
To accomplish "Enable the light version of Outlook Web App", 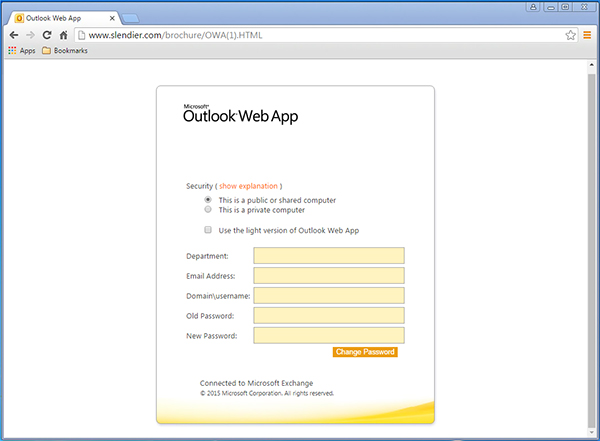I will pos(208,230).
